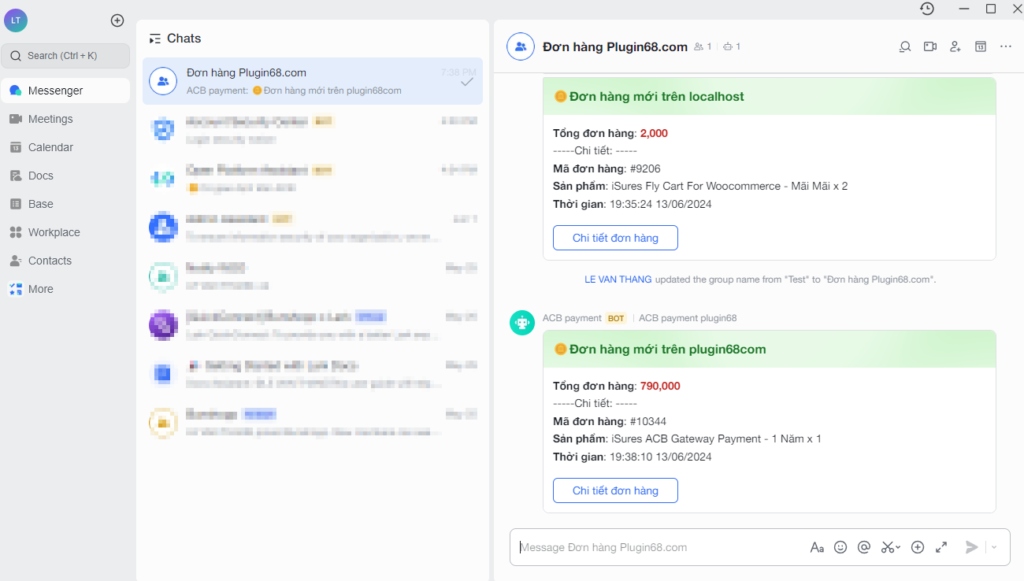Start a video meeting icon
Image resolution: width=1024 pixels, height=581 pixels.
click(x=930, y=46)
